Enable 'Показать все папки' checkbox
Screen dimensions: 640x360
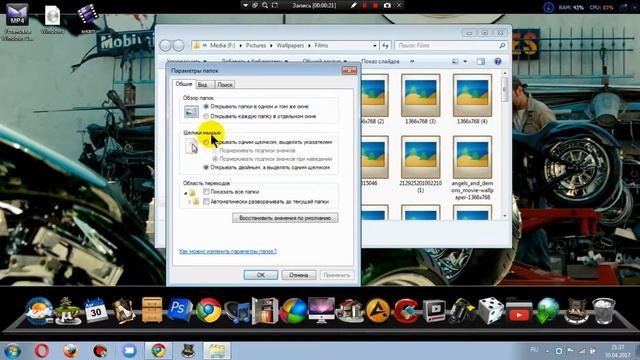point(207,192)
